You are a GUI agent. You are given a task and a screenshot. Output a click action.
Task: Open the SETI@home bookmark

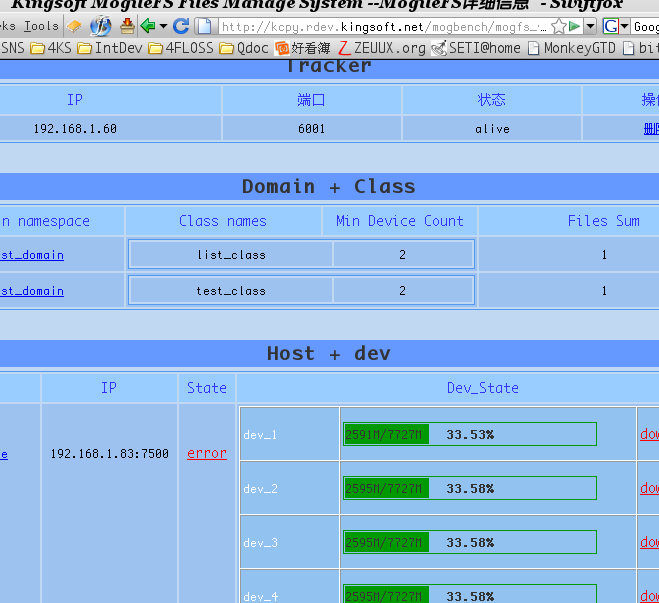coord(475,47)
